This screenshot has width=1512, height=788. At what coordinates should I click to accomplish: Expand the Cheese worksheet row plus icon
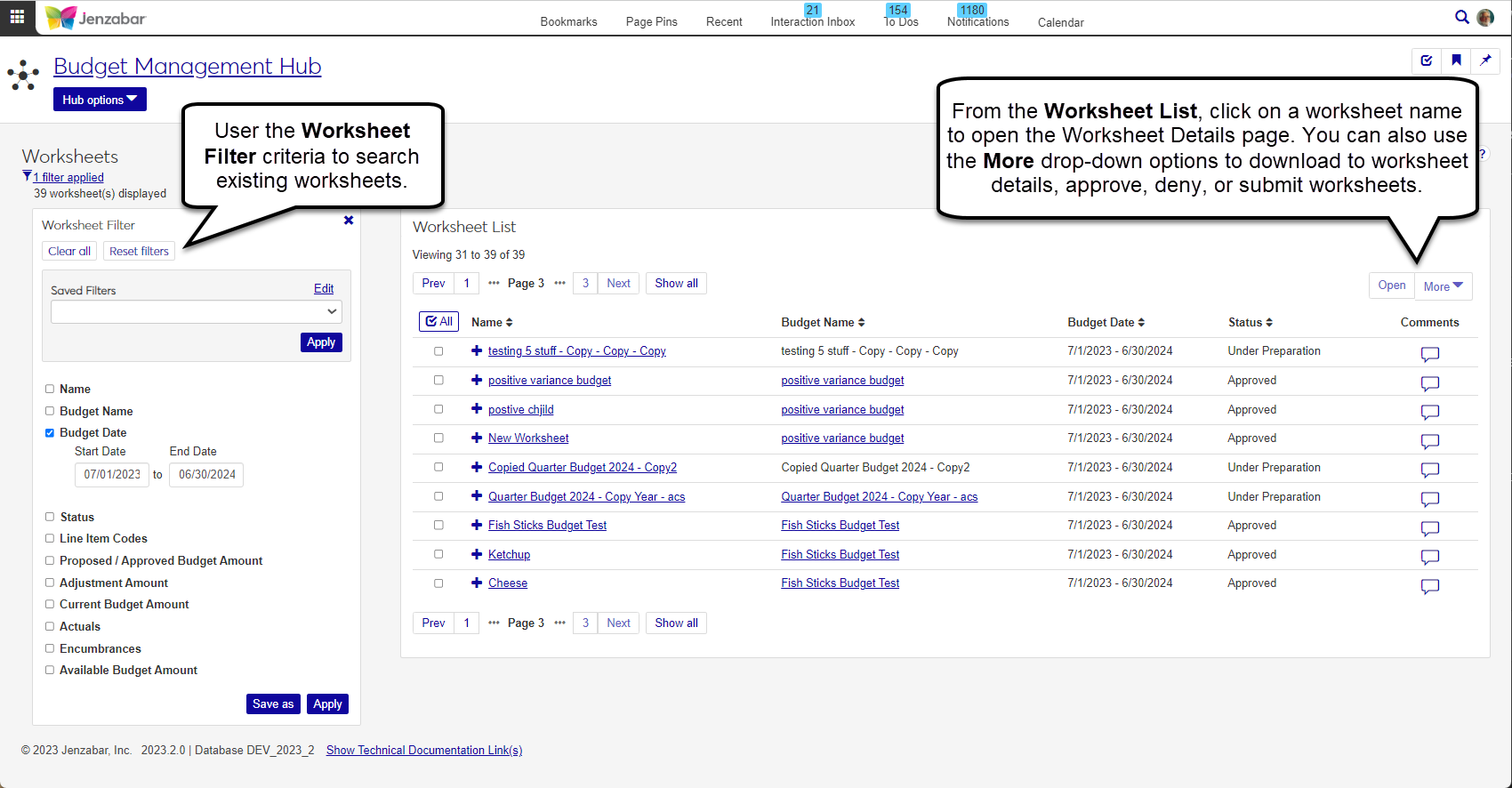point(477,583)
